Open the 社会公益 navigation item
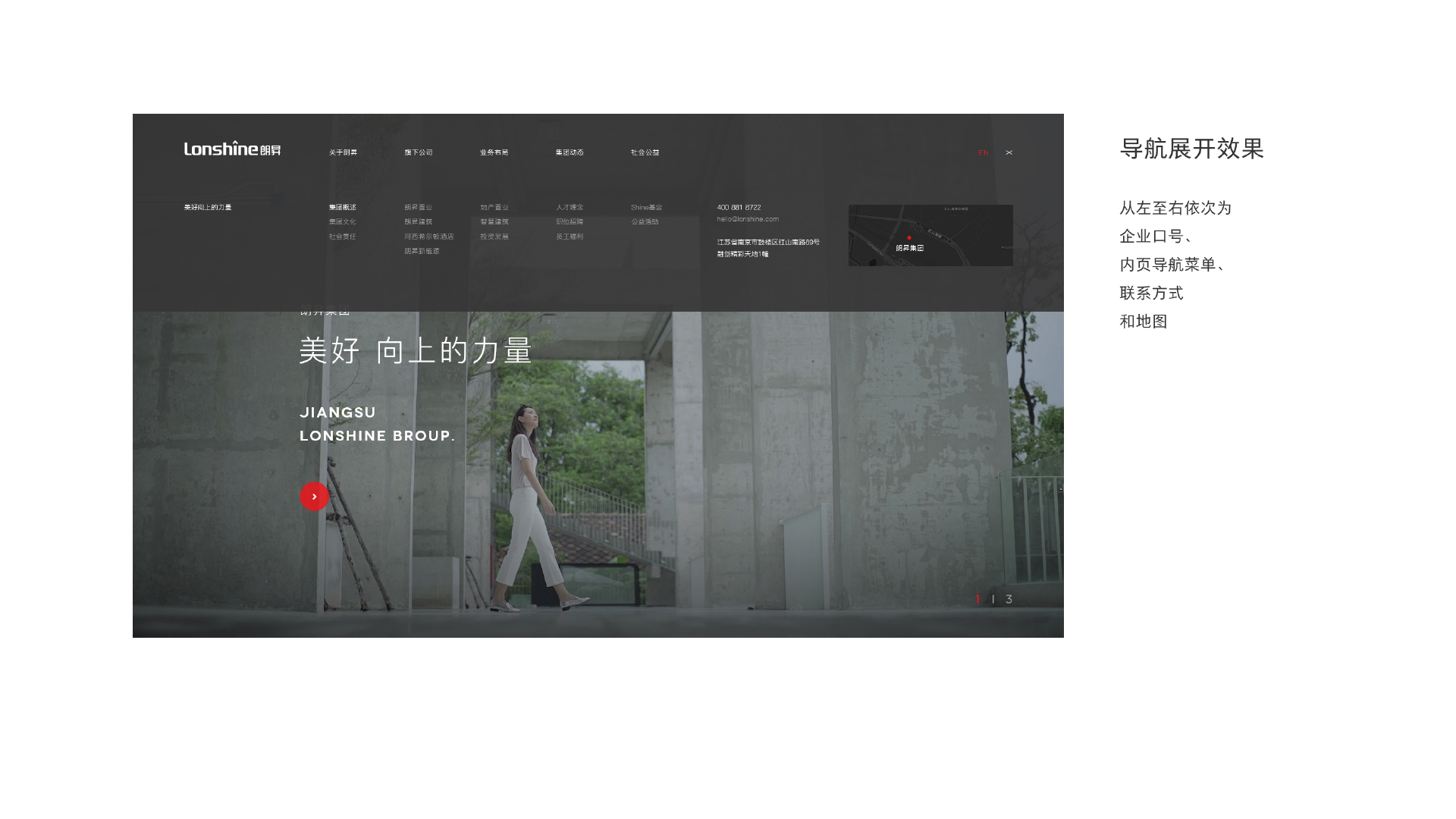The height and width of the screenshot is (819, 1456). pos(645,152)
